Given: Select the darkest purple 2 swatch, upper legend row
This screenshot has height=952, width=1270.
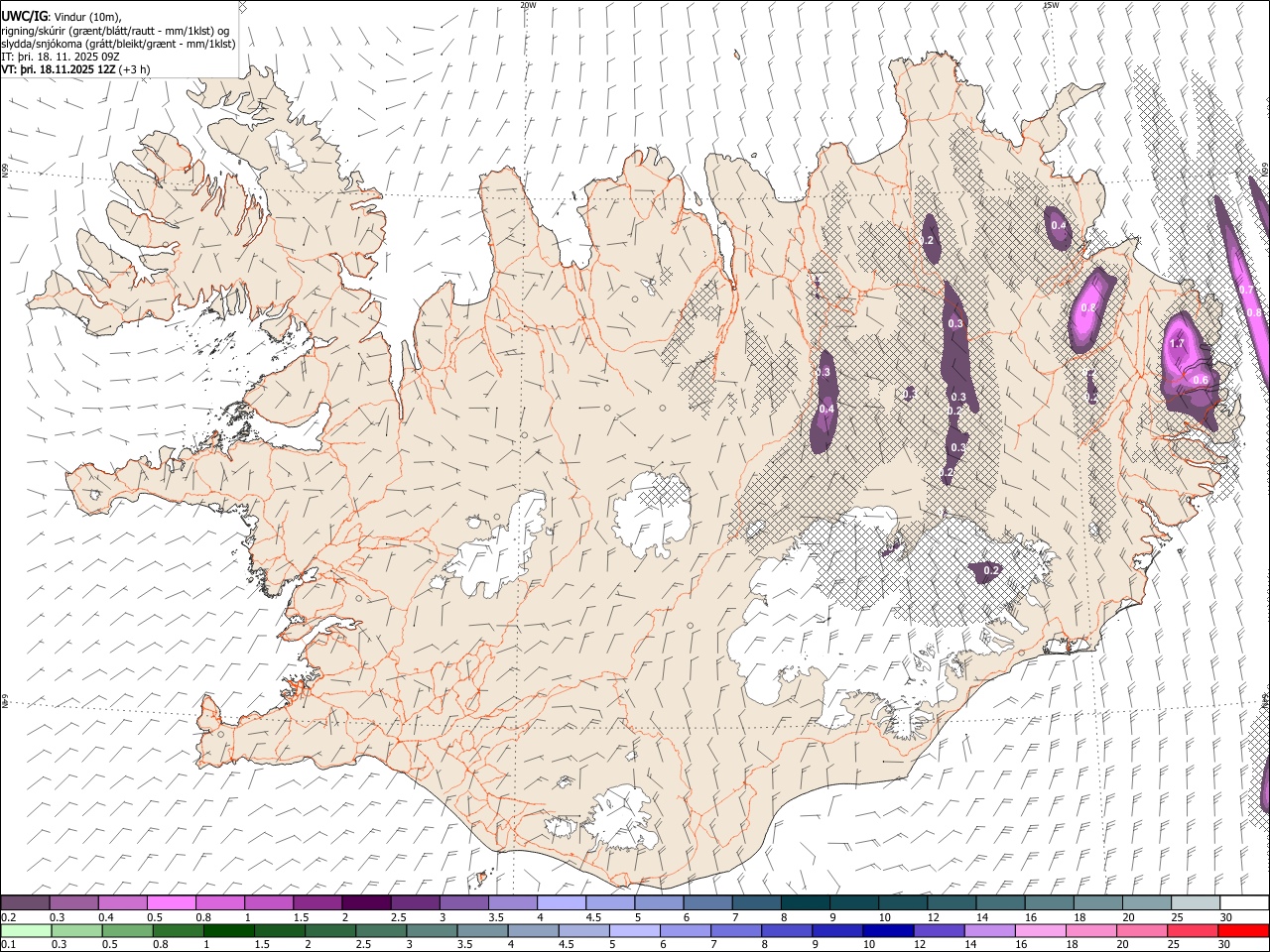Looking at the screenshot, I should 366,902.
